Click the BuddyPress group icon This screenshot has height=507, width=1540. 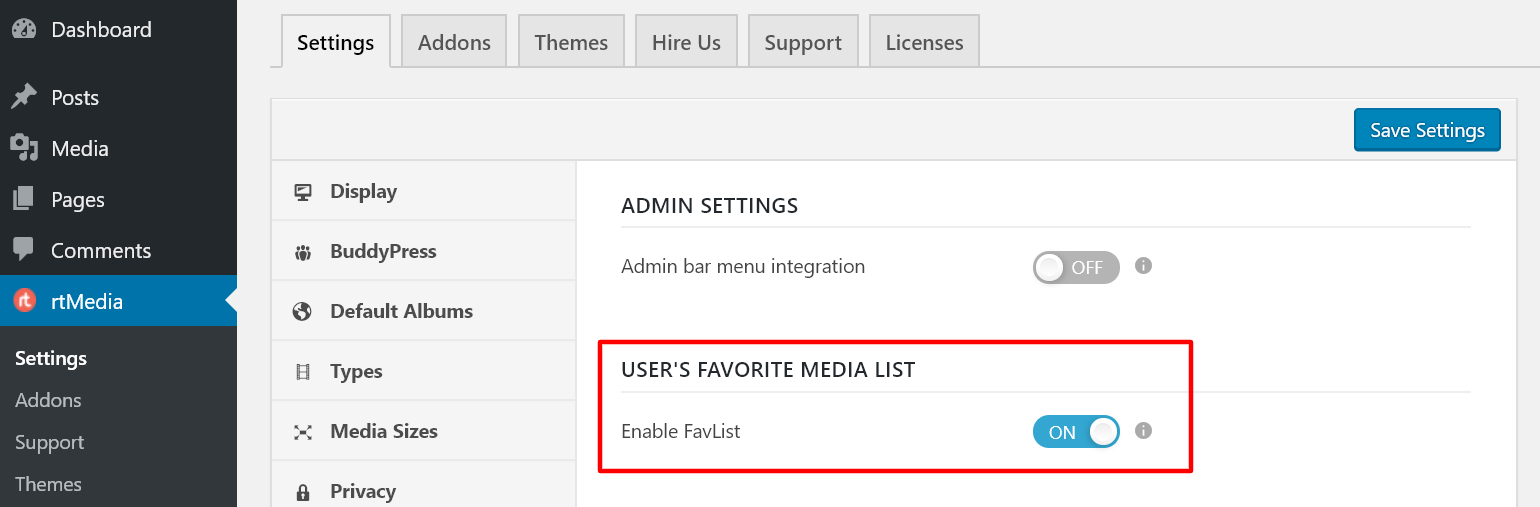[x=303, y=252]
